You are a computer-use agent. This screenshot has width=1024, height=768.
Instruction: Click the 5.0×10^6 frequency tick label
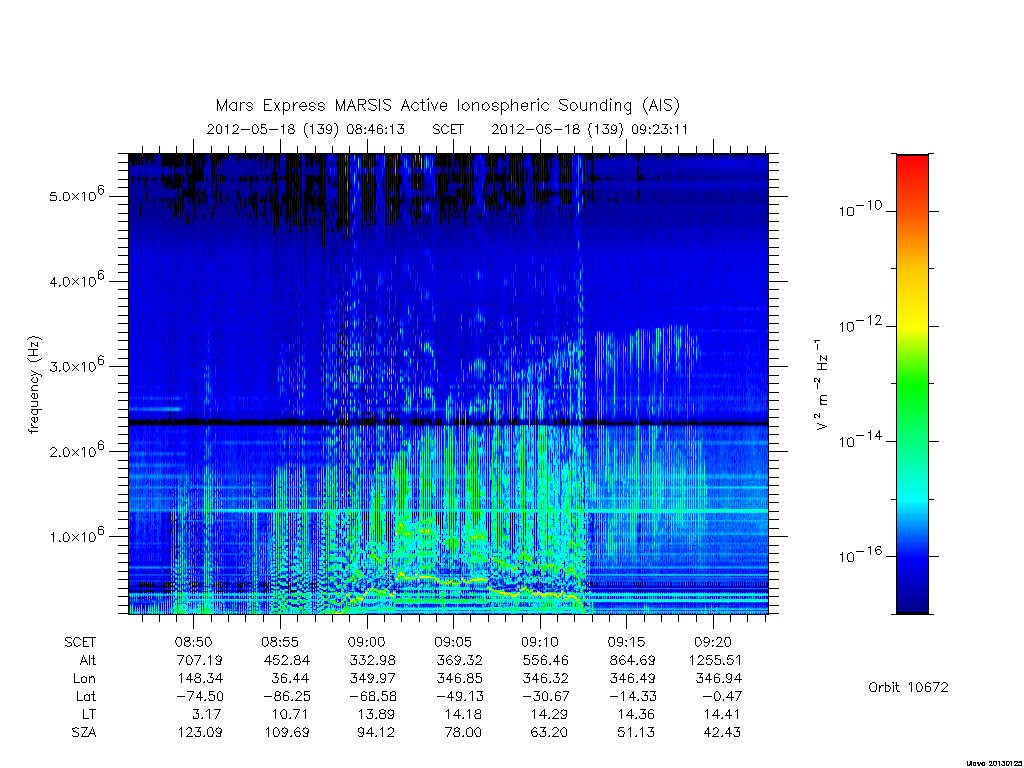coord(77,195)
